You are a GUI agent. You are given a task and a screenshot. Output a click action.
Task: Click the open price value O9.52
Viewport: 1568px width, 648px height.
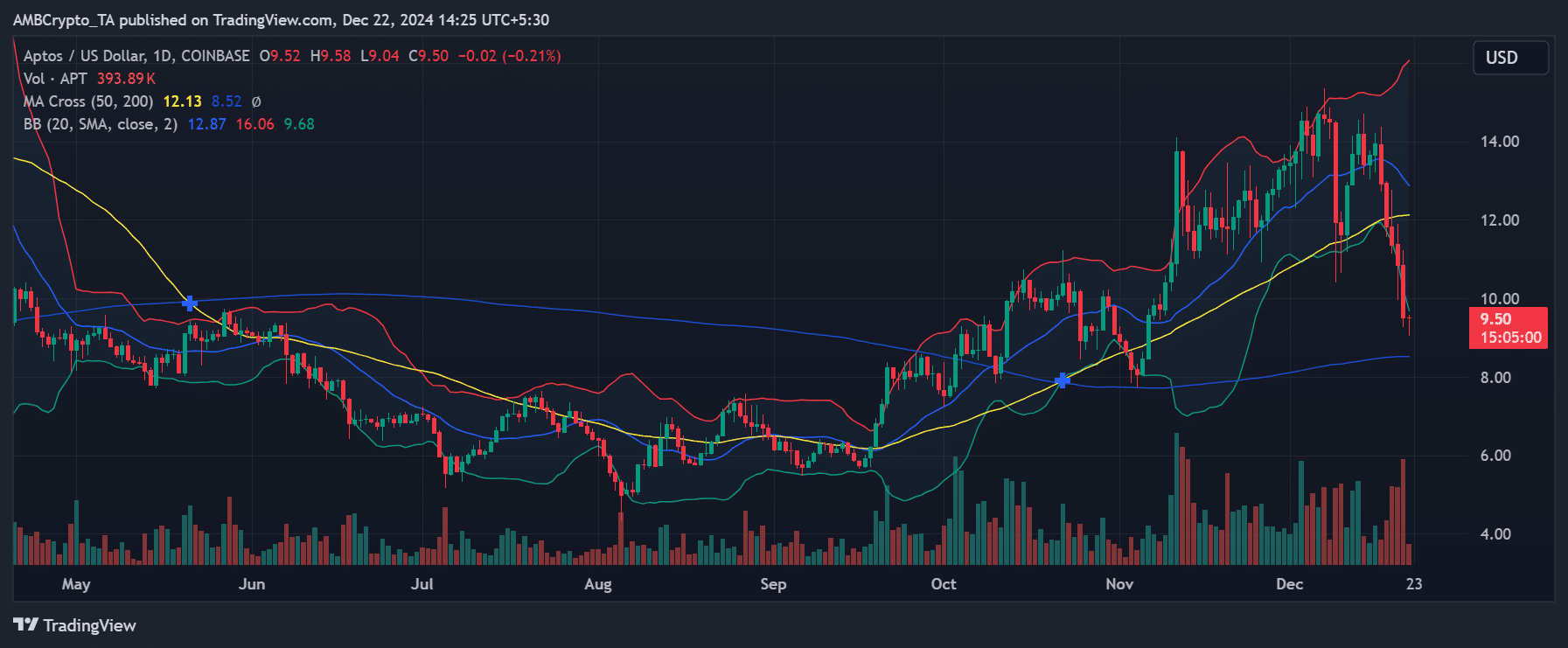tap(280, 56)
